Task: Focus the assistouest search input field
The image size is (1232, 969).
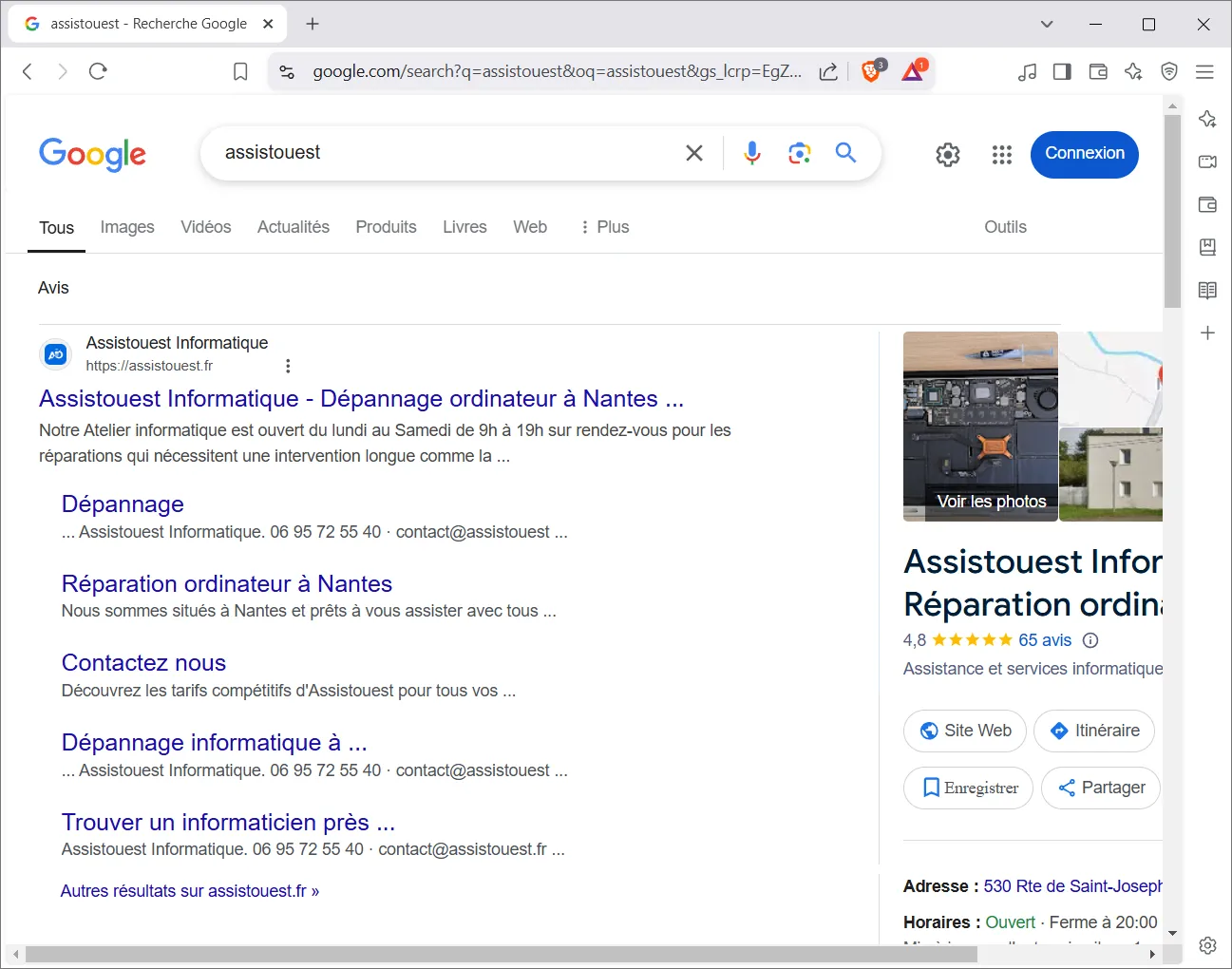Action: 446,153
